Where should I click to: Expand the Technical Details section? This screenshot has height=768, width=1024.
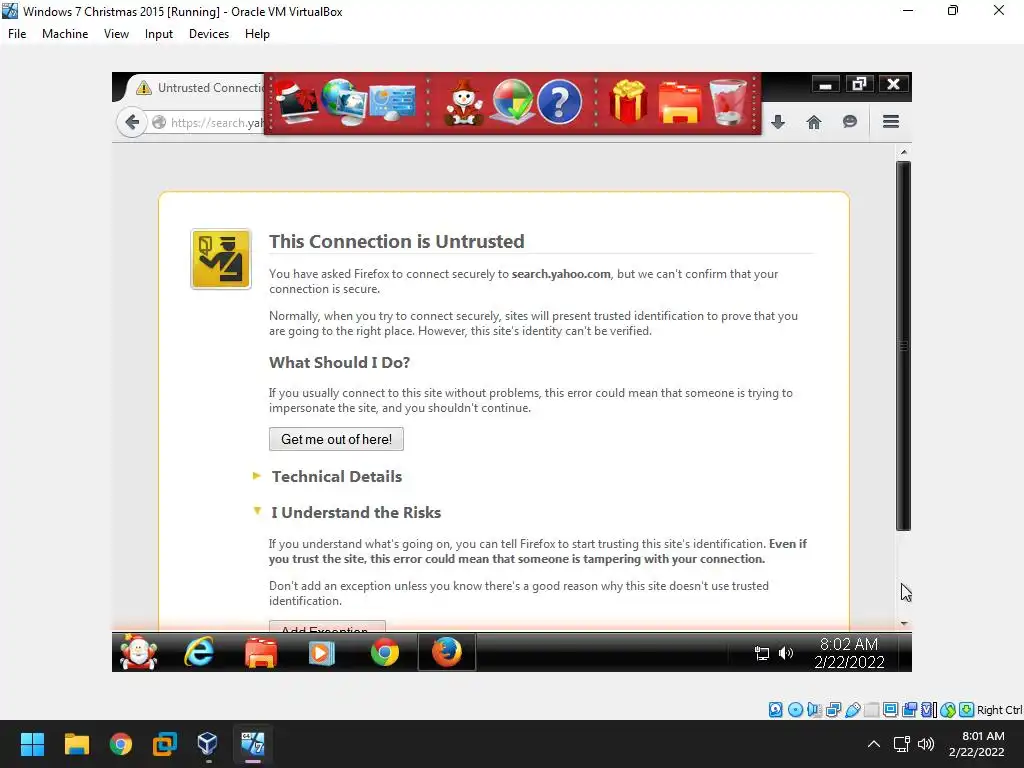pyautogui.click(x=327, y=477)
